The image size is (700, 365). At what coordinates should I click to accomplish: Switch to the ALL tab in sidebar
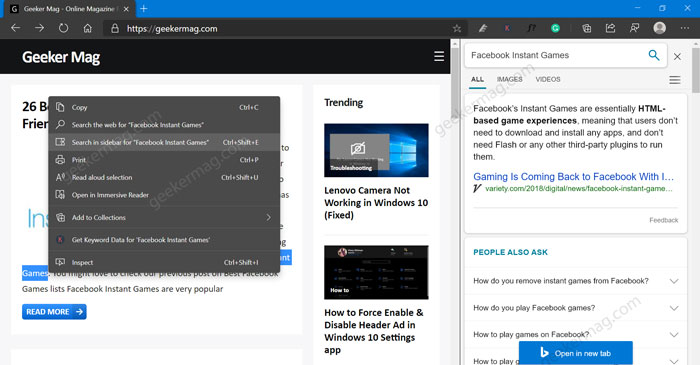(477, 79)
